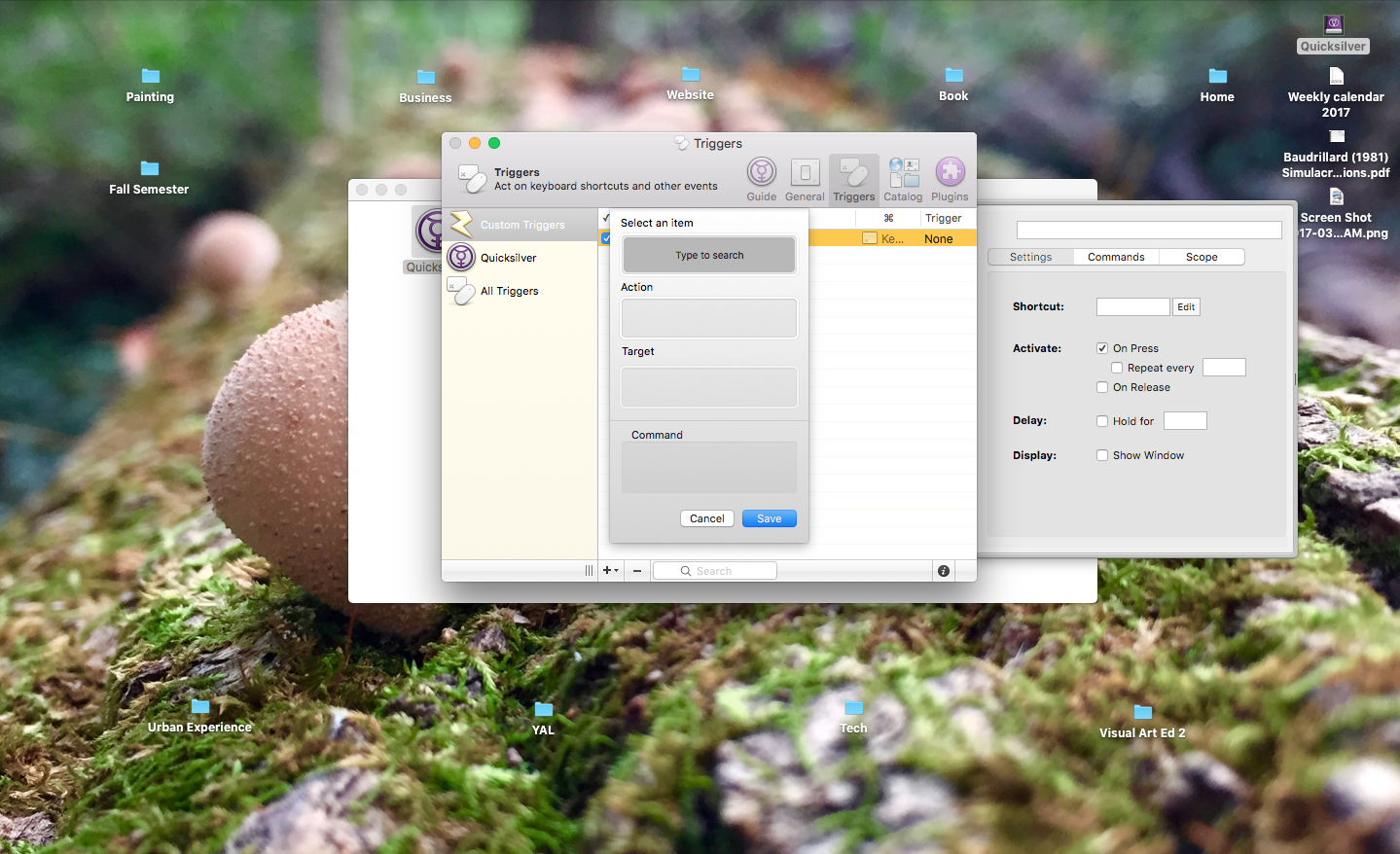Click the Type to search item field

709,255
